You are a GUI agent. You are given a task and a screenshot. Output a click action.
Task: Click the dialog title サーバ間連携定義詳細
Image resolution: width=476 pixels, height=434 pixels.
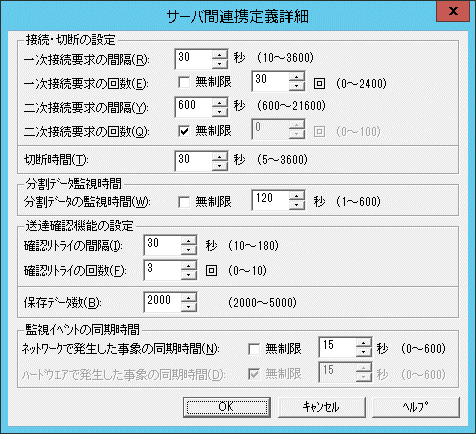coord(238,17)
